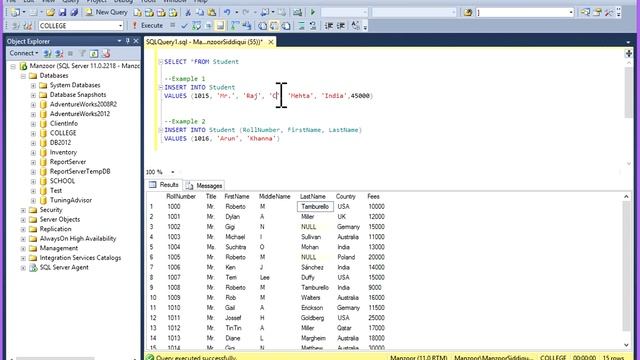Open the Results tab
The image size is (640, 360).
click(164, 185)
